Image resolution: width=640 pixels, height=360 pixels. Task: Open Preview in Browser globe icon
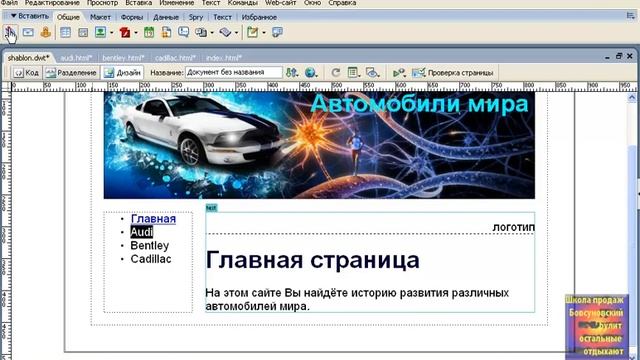pyautogui.click(x=311, y=73)
